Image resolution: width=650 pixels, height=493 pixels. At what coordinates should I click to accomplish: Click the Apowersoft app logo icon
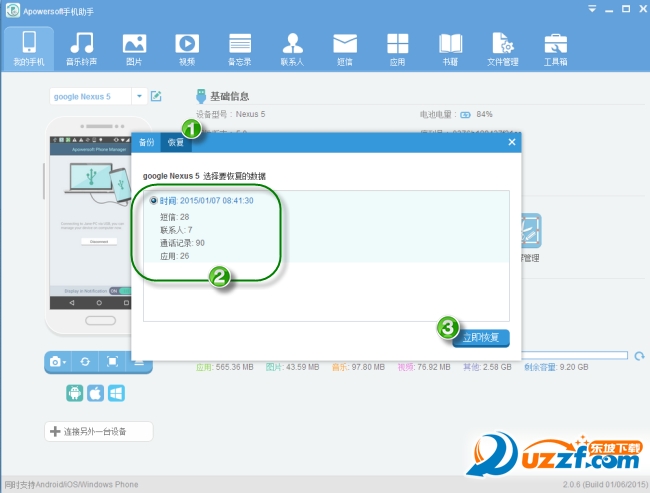pos(12,10)
